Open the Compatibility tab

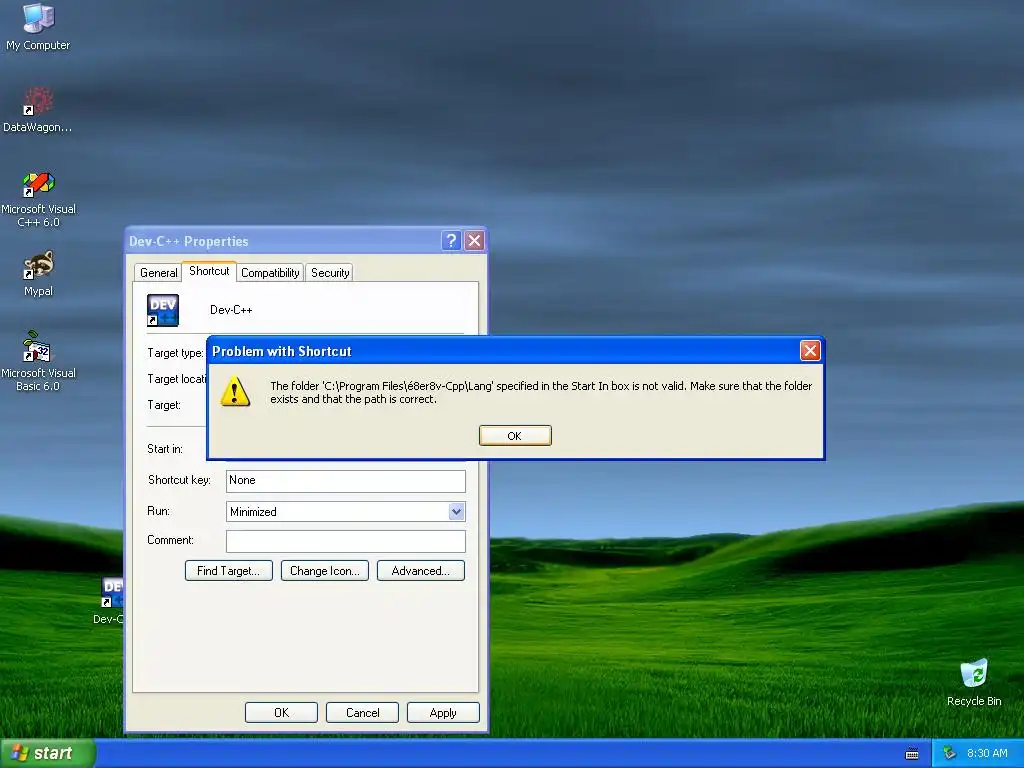[270, 272]
